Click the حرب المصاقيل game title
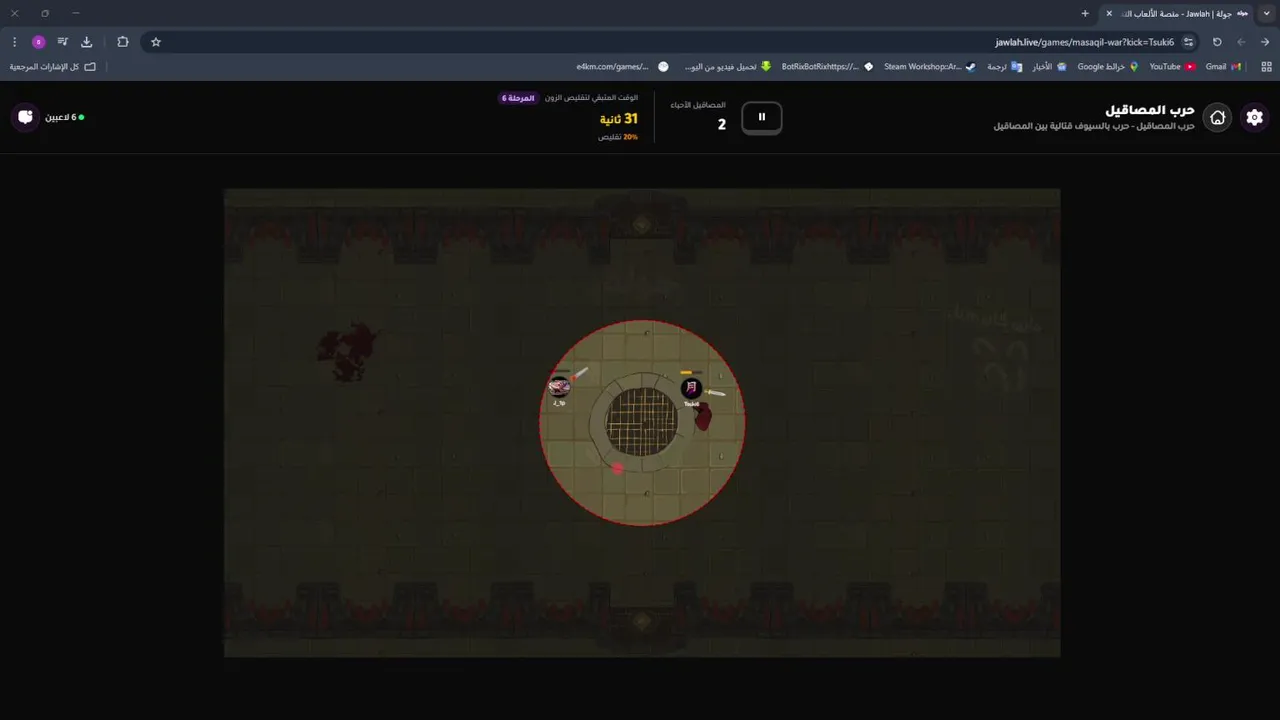Screen dimensions: 1280x720 pos(1150,109)
